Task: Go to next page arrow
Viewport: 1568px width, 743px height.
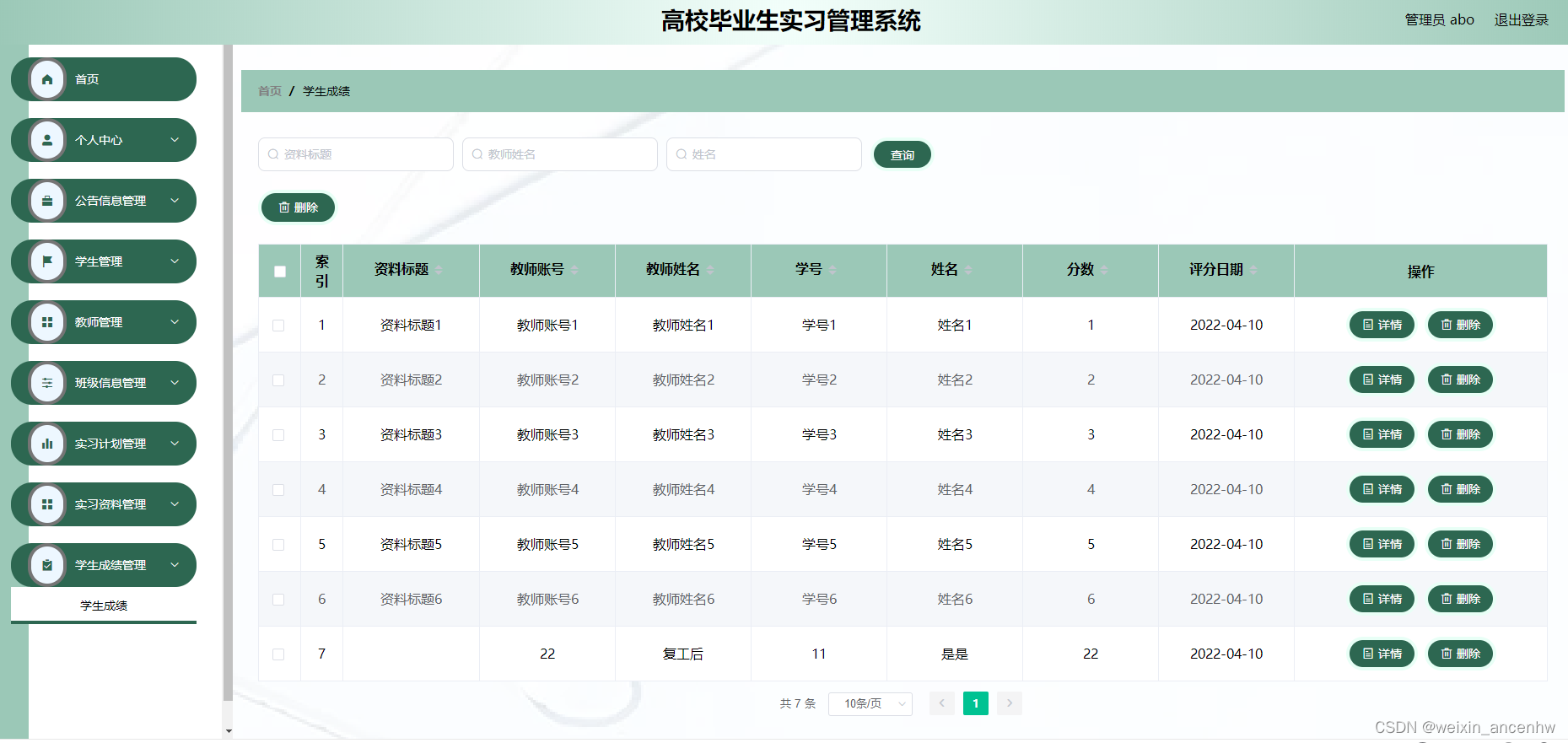Action: click(1010, 703)
